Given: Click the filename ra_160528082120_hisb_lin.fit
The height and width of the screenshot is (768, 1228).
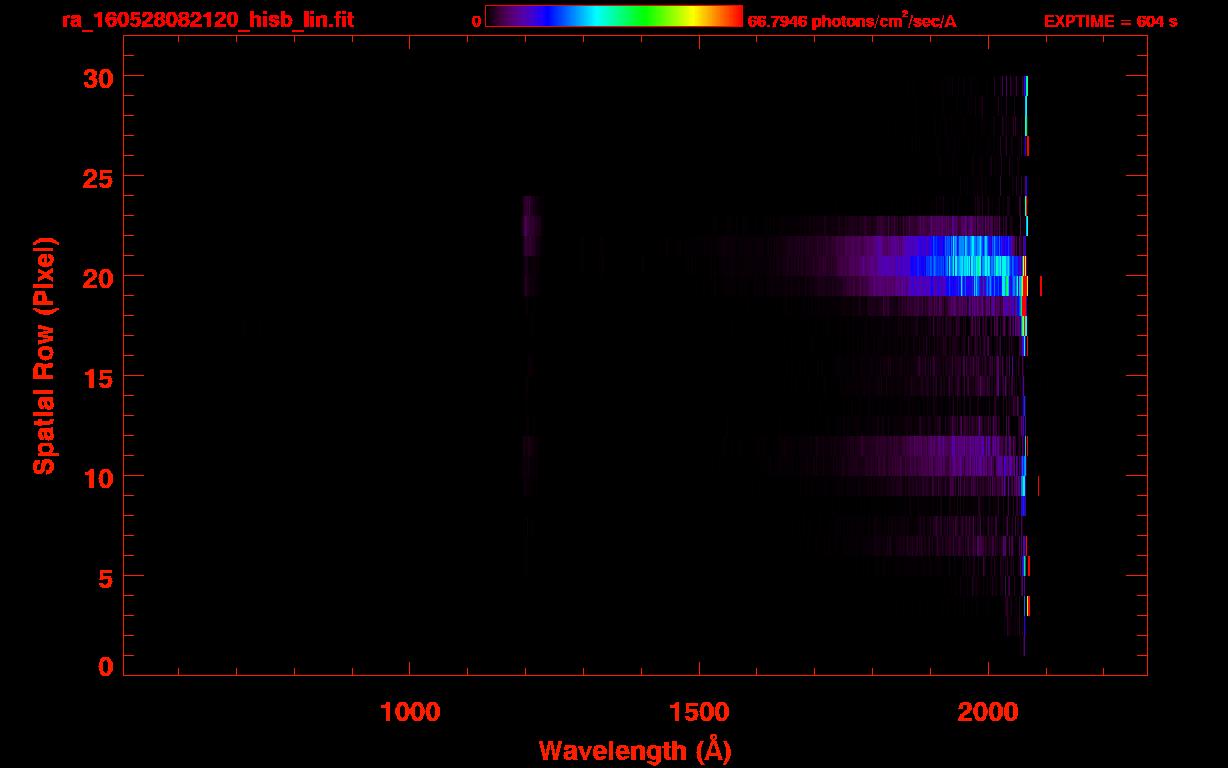Looking at the screenshot, I should click(x=207, y=20).
